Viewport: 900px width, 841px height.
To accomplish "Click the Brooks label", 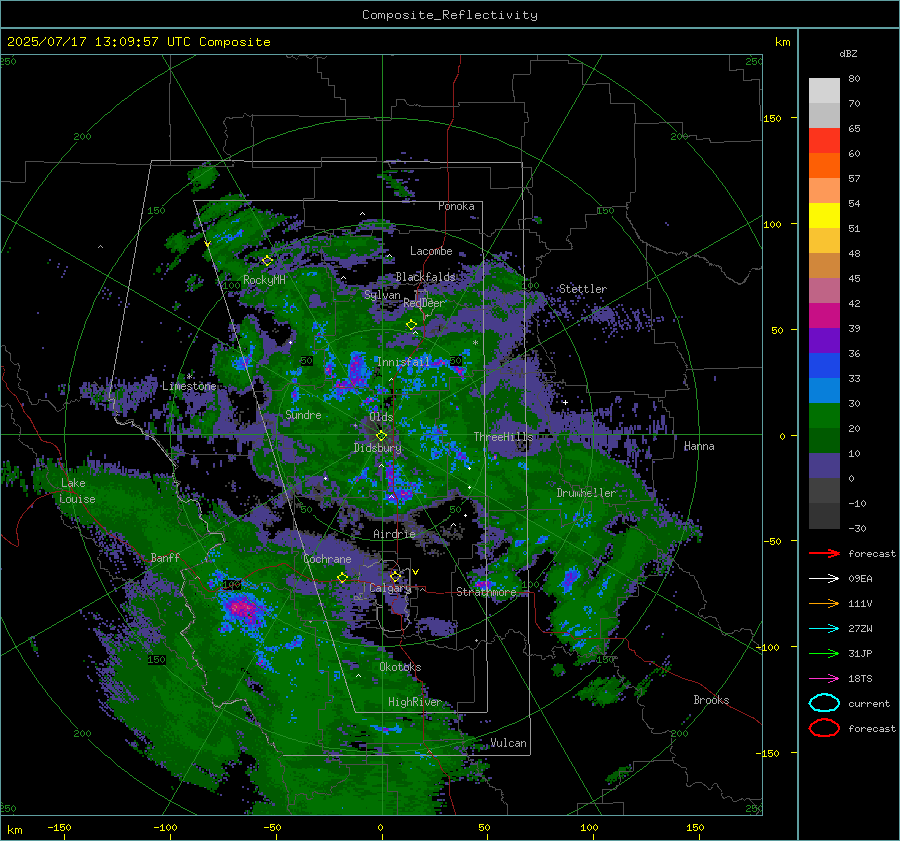I will pyautogui.click(x=711, y=700).
